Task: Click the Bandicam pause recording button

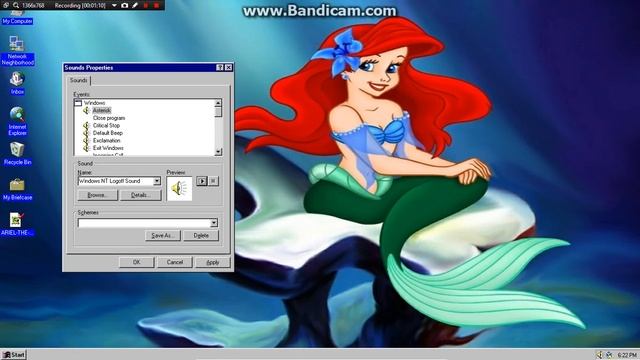Action: coord(146,5)
